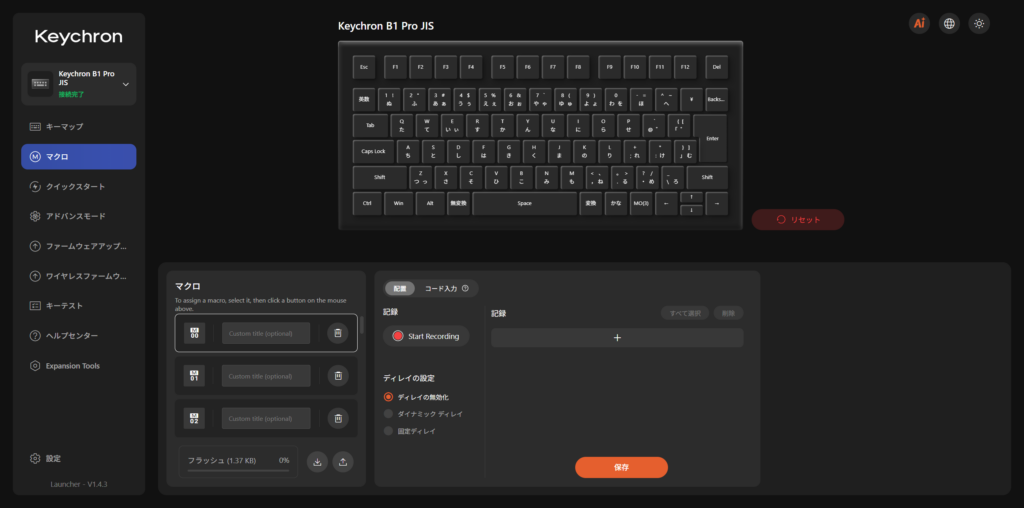
Task: Open ワイヤレスファームウ… in the sidebar
Action: pos(79,276)
